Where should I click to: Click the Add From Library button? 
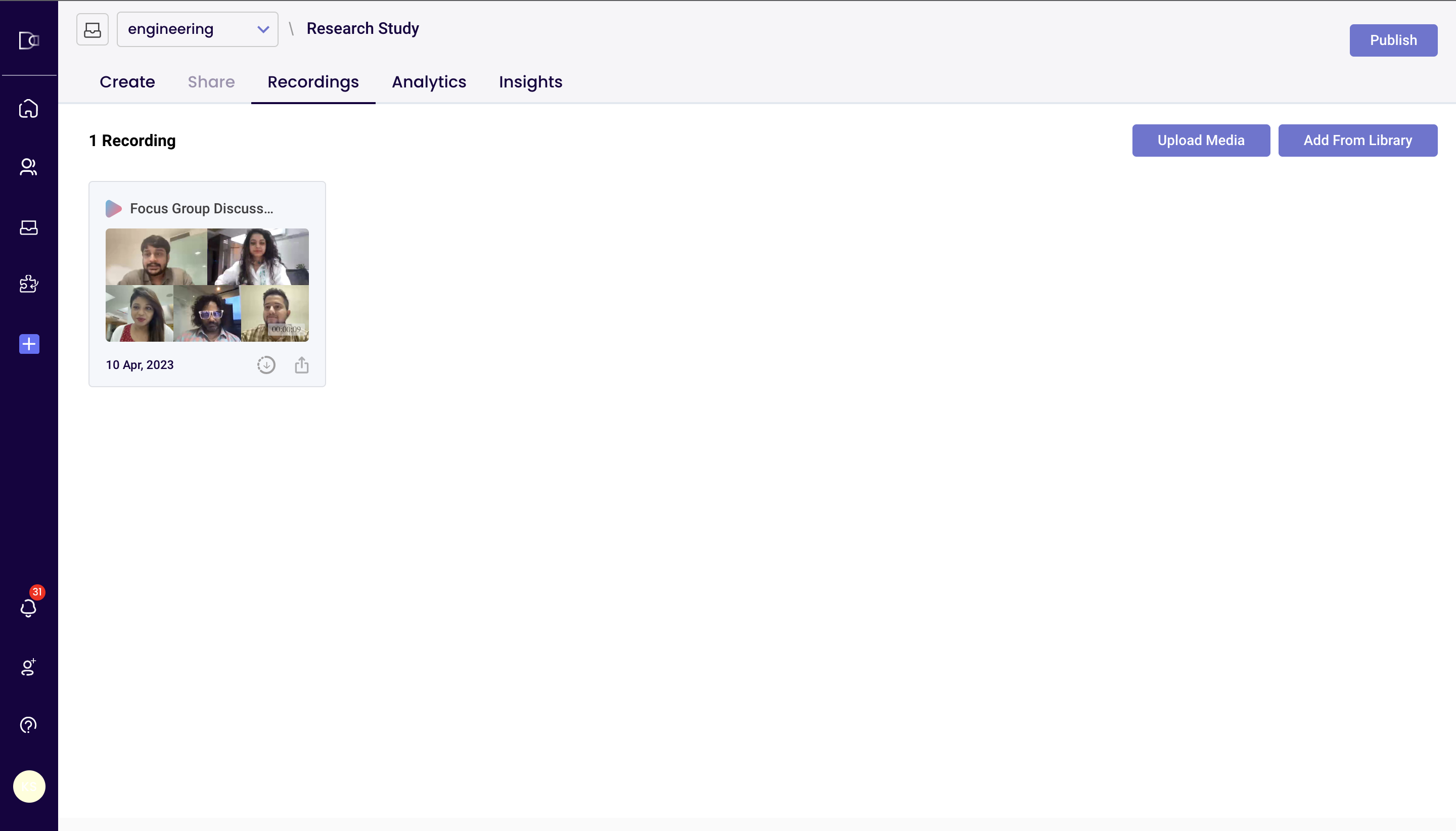[1357, 141]
